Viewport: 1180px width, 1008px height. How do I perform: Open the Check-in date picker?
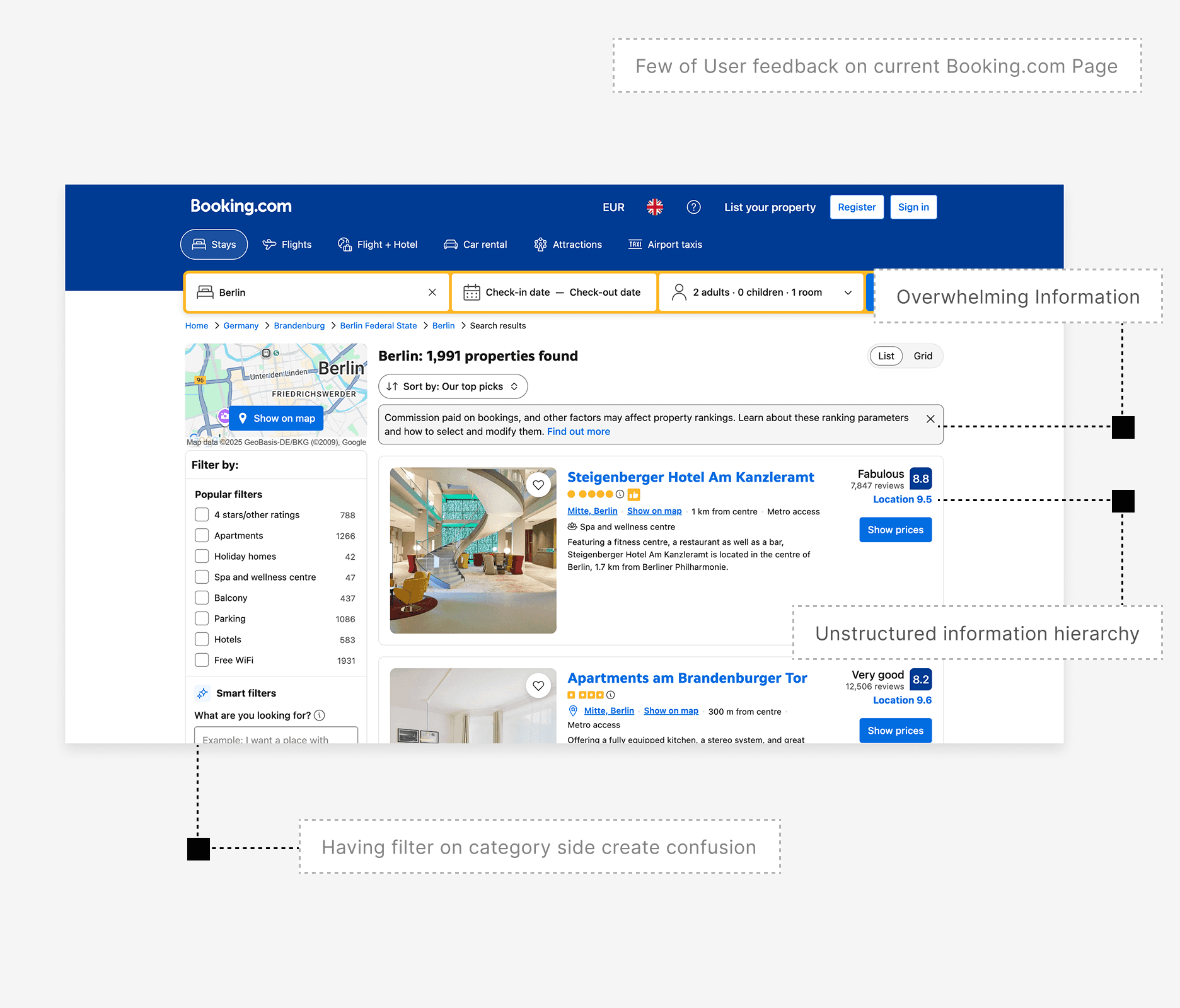tap(518, 293)
